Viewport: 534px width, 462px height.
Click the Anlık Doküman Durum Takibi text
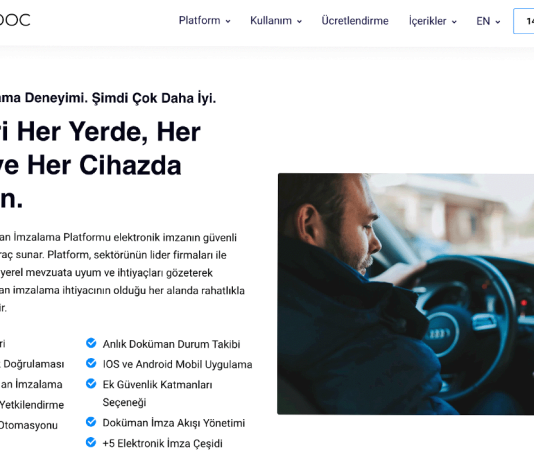coord(171,344)
